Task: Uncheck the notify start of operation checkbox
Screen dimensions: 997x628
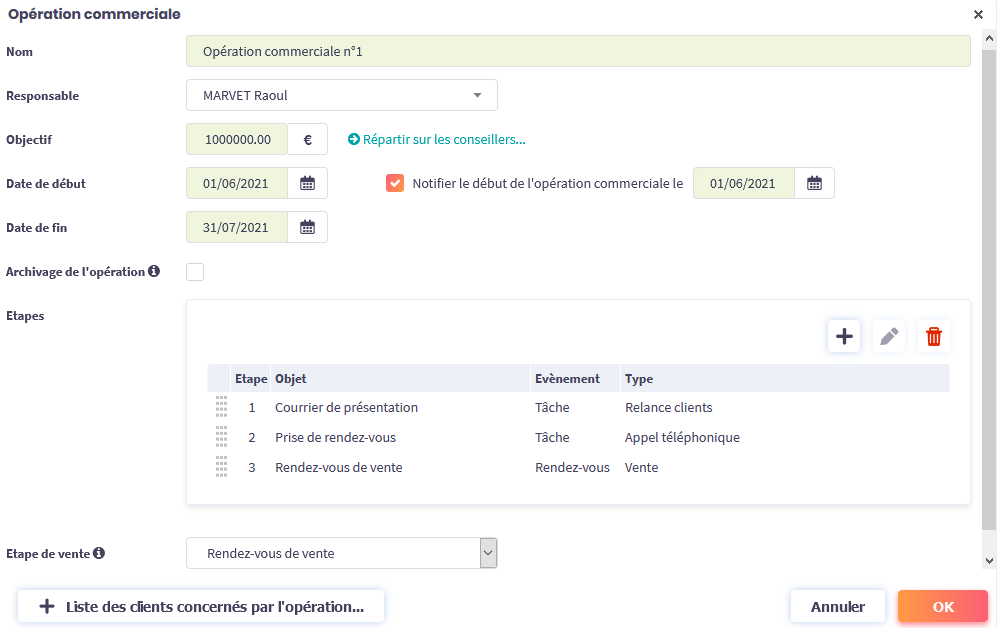Action: pos(395,183)
